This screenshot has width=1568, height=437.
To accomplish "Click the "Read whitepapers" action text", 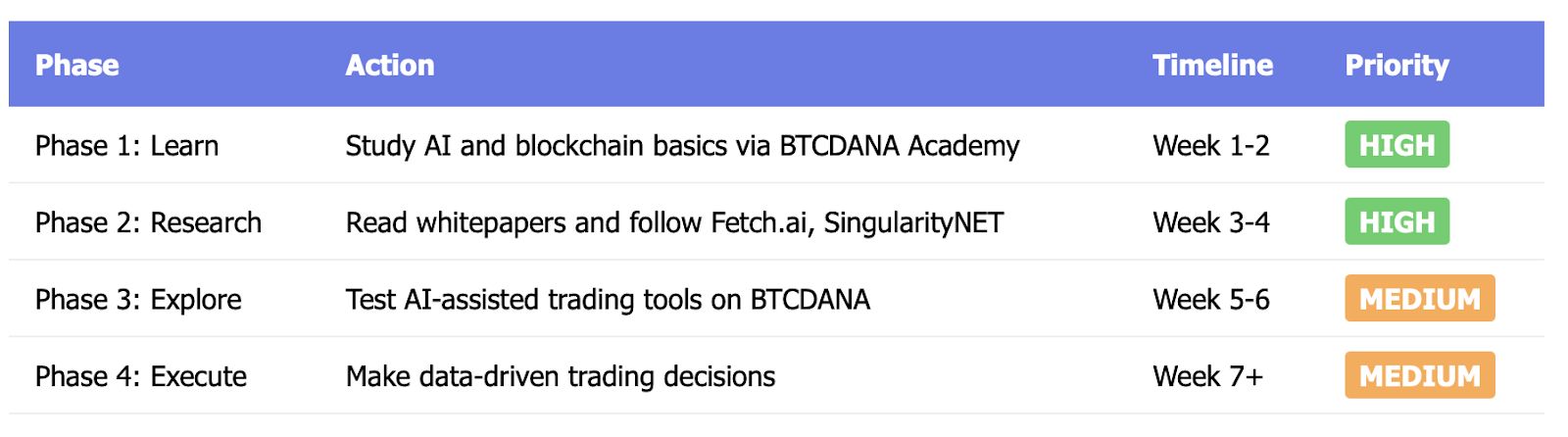I will point(674,223).
